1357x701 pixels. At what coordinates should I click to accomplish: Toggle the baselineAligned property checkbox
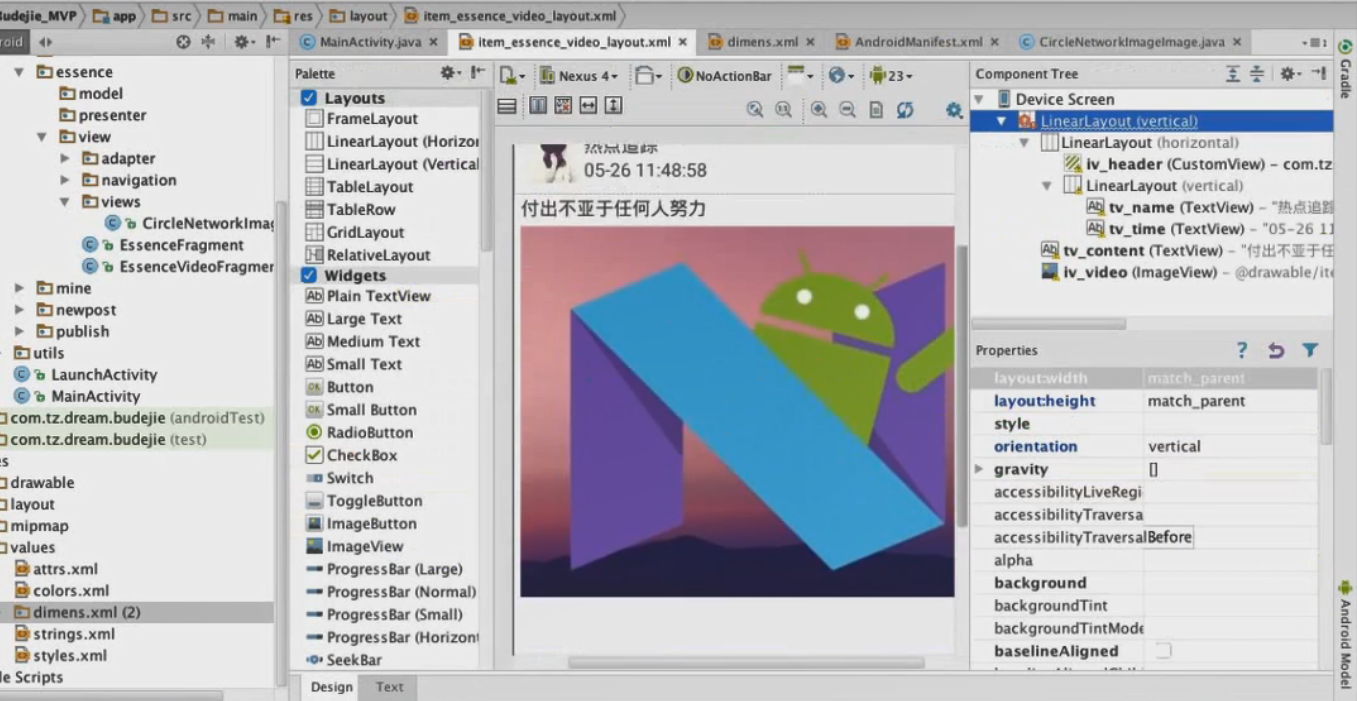coord(1163,651)
